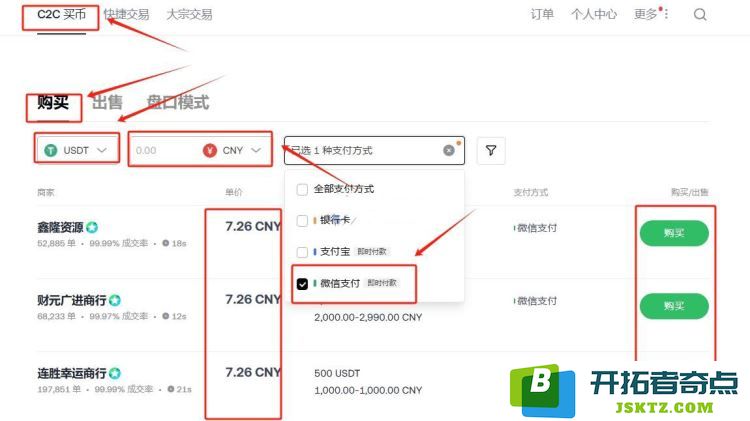Viewport: 750px width, 421px height.
Task: Click the clock icon beside 21s
Action: coord(171,389)
